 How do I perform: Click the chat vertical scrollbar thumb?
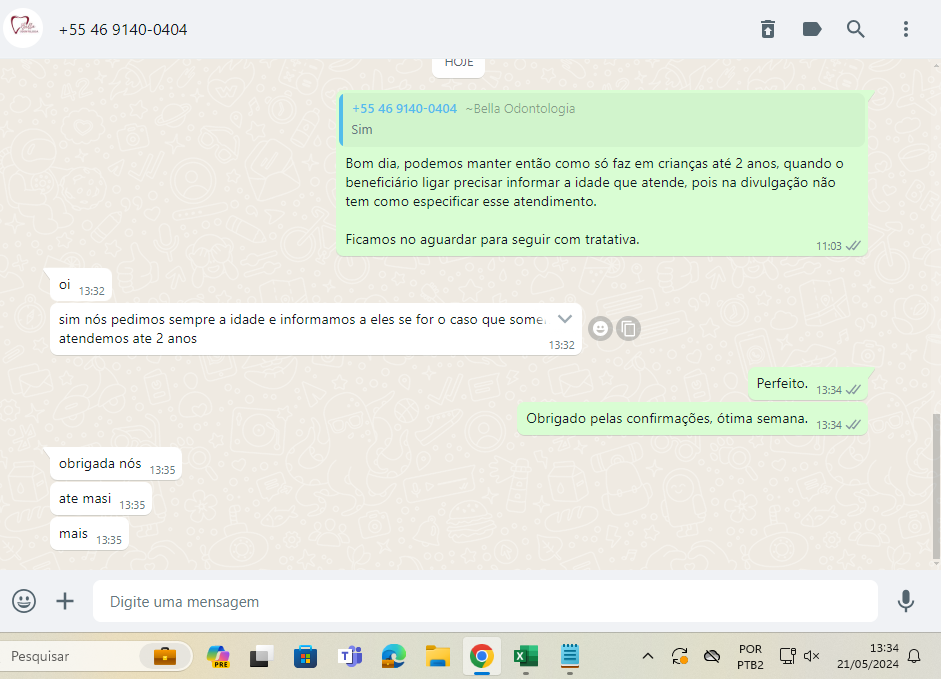(936, 486)
